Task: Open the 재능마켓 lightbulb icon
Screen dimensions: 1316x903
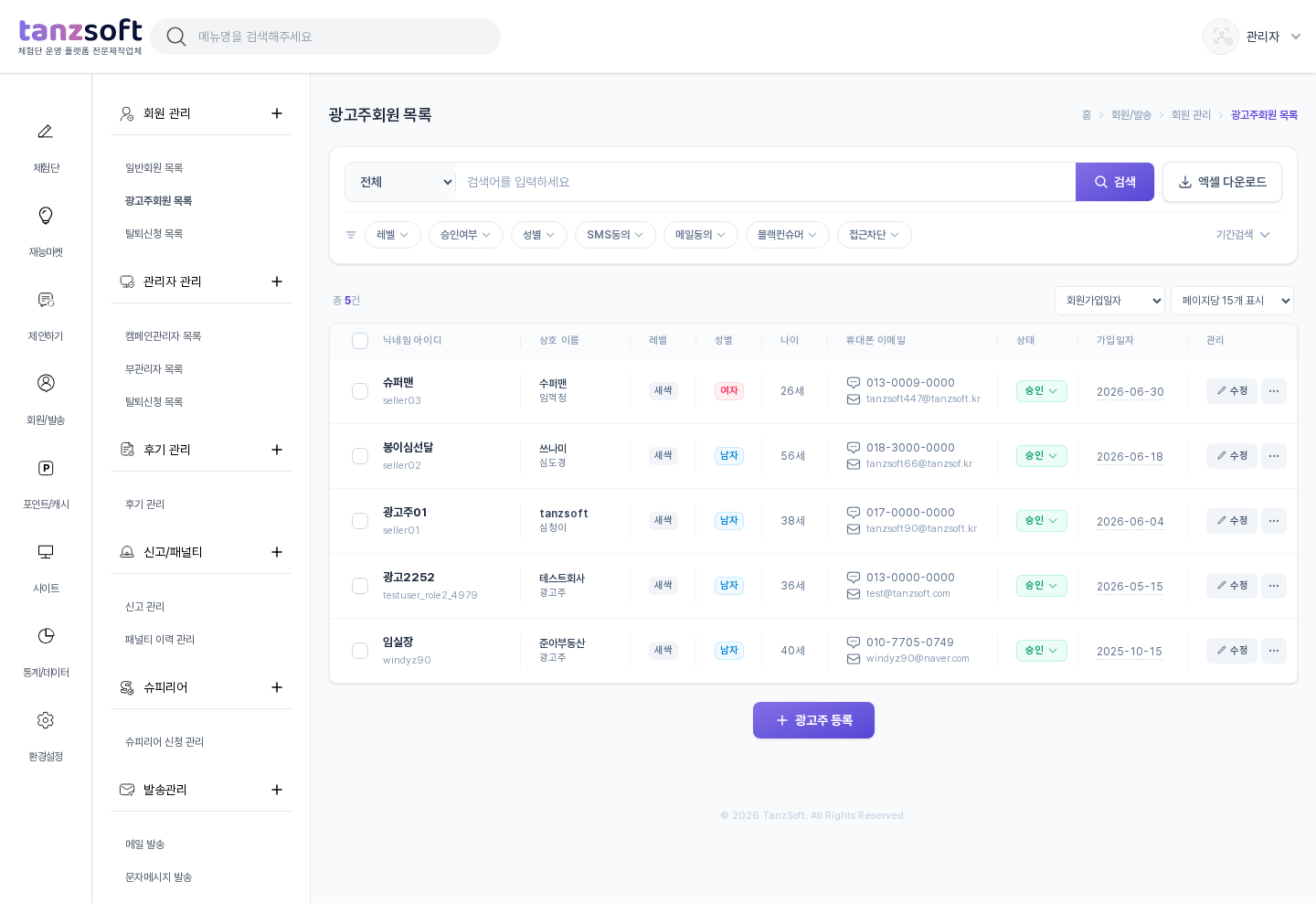Action: (x=46, y=216)
